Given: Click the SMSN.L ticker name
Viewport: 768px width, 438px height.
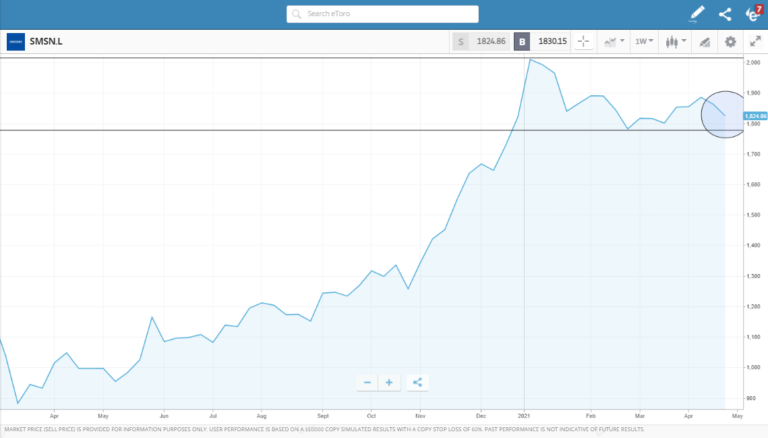Looking at the screenshot, I should coord(45,42).
